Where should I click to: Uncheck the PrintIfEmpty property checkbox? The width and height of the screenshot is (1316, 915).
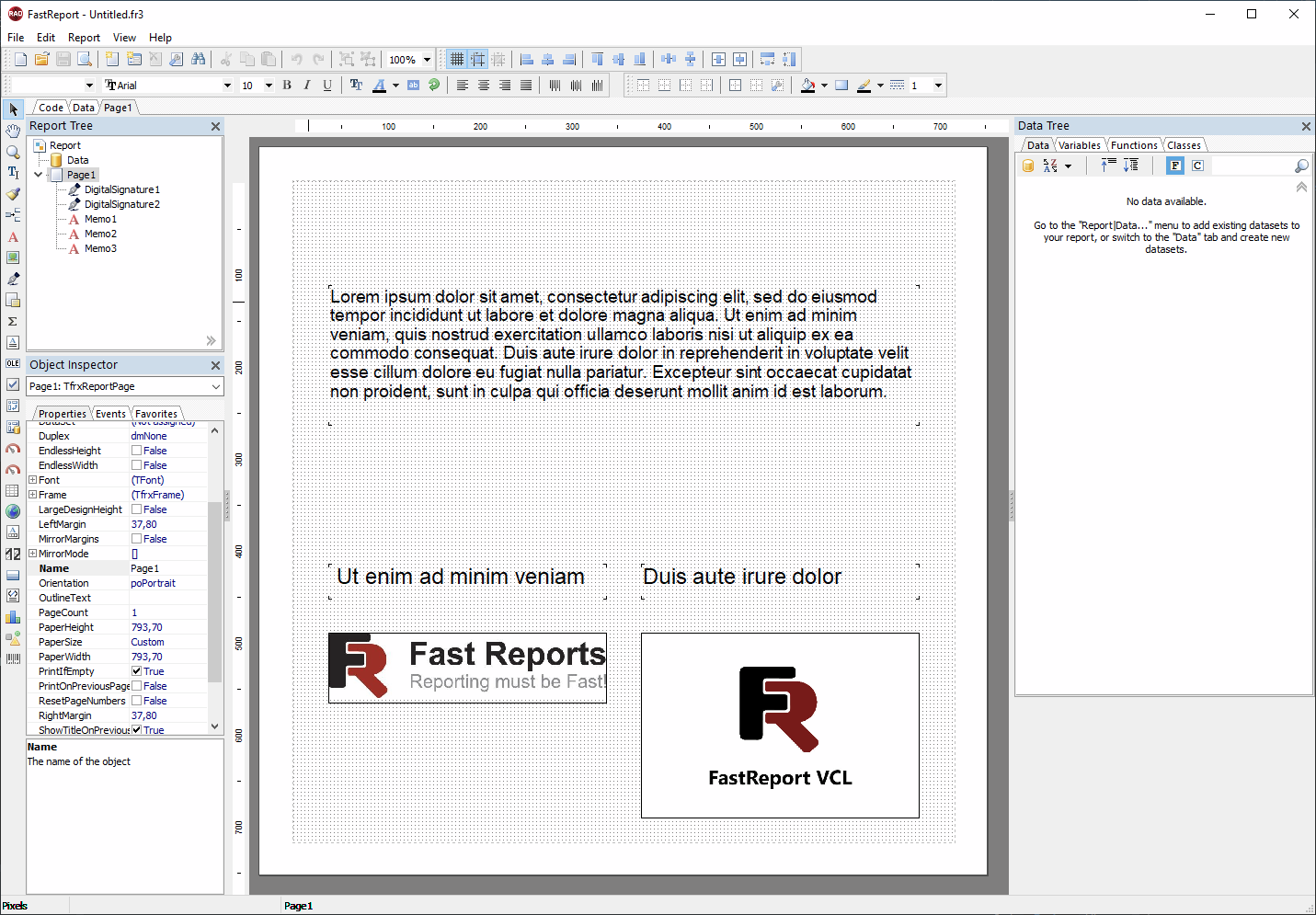[x=138, y=671]
